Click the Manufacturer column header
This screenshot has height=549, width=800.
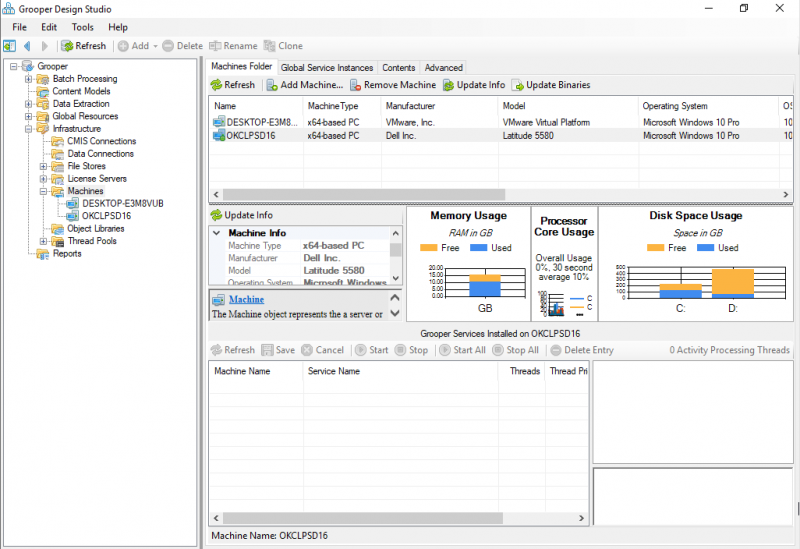tap(410, 106)
